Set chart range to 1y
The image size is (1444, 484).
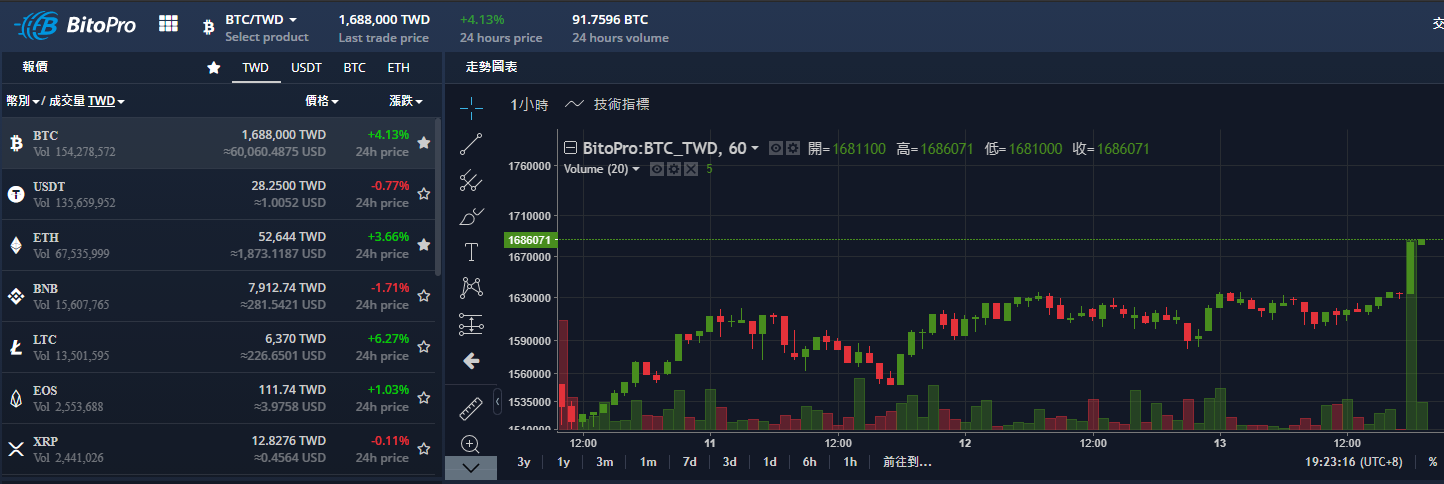564,462
